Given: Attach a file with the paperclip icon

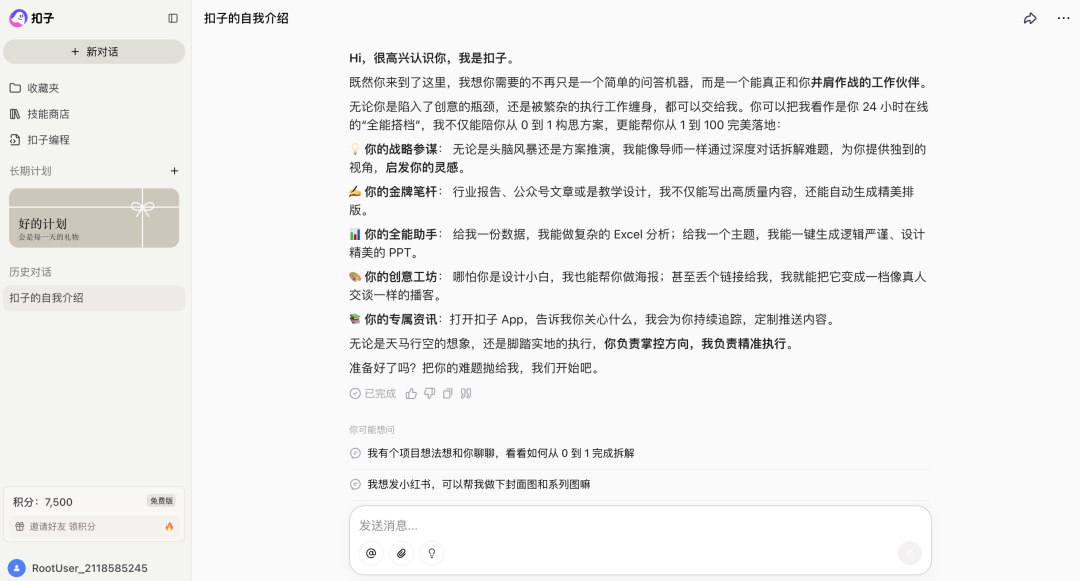Looking at the screenshot, I should 400,552.
